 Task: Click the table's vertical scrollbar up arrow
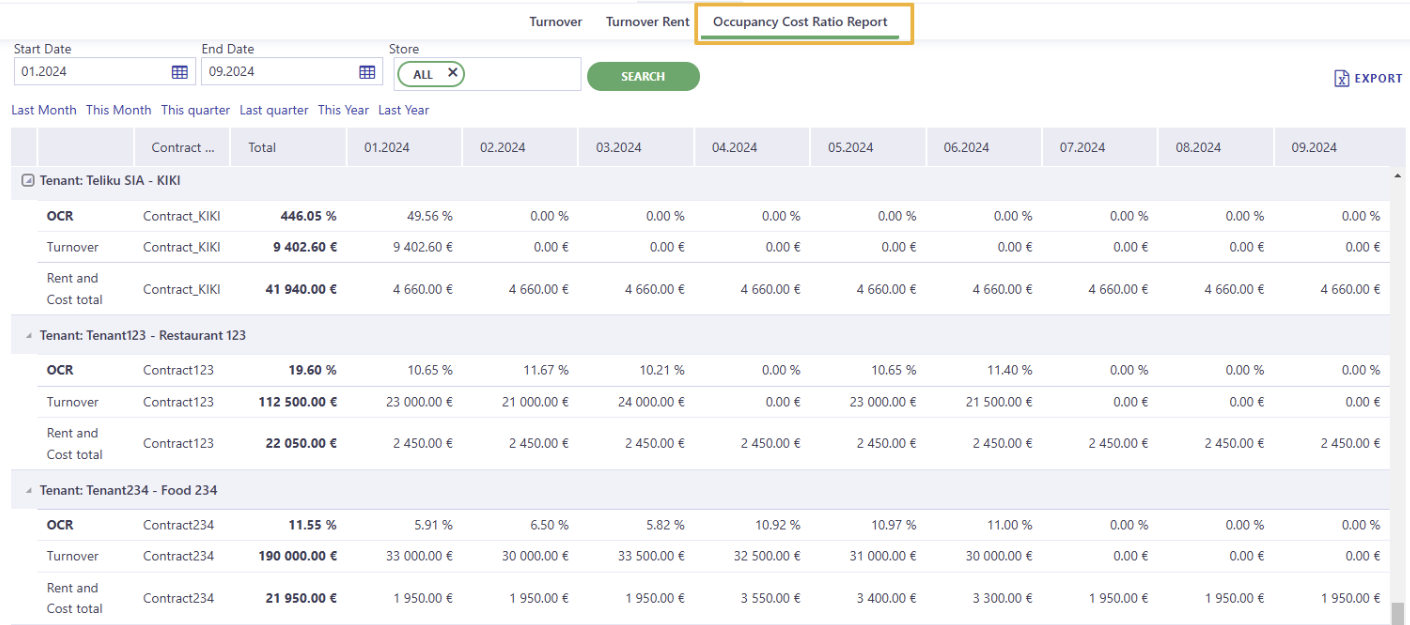click(x=1397, y=176)
